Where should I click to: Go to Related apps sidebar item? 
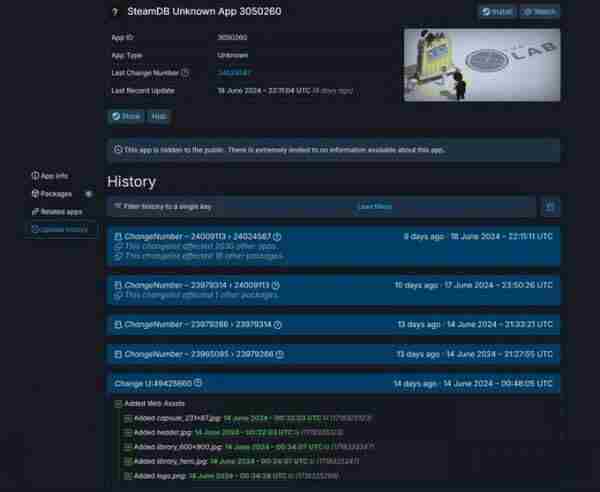point(56,211)
